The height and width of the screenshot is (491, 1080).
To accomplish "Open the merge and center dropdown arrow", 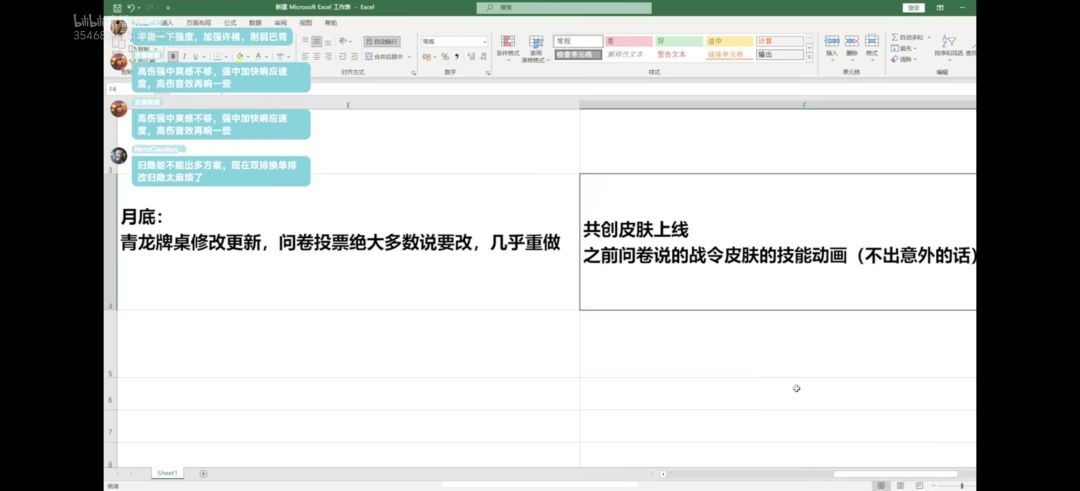I will pos(409,56).
